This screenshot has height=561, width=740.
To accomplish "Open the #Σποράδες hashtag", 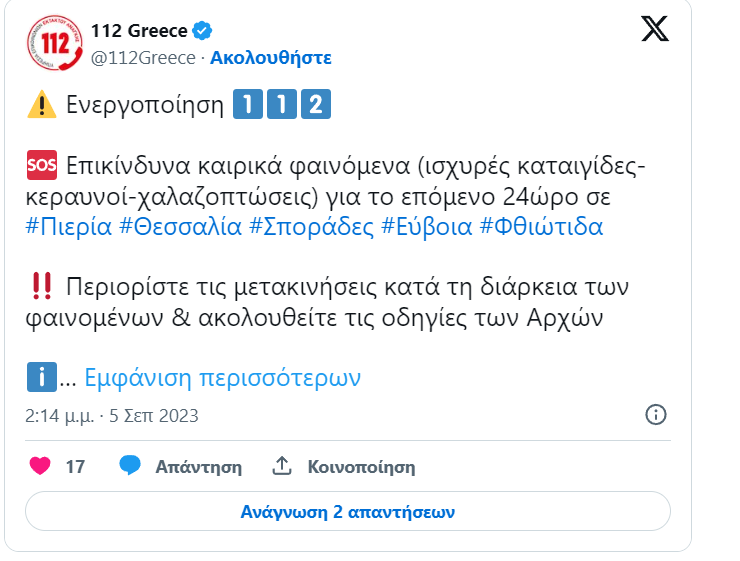I will click(x=311, y=226).
